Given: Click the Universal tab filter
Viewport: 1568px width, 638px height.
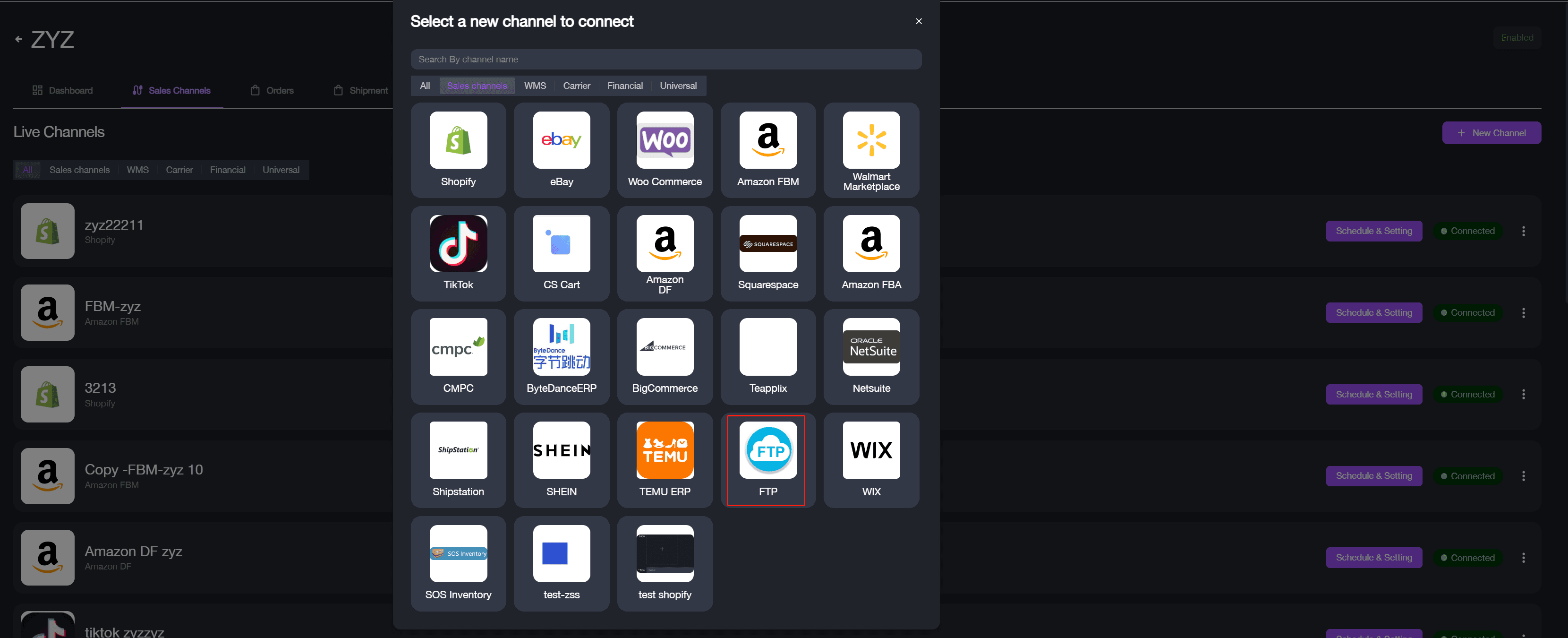Looking at the screenshot, I should pos(678,85).
